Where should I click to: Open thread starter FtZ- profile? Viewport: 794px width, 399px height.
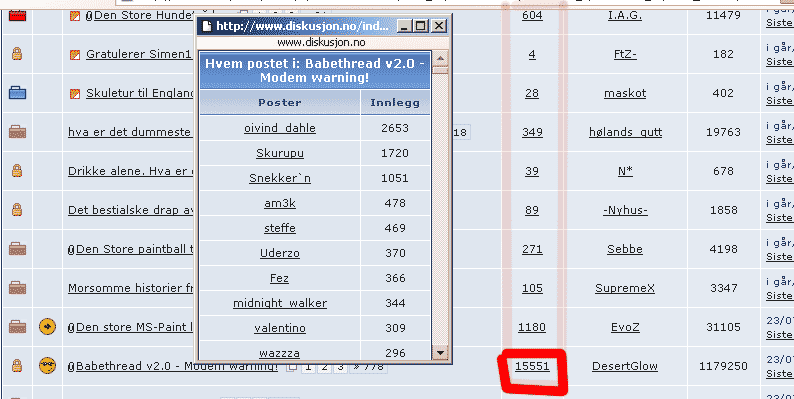[625, 54]
